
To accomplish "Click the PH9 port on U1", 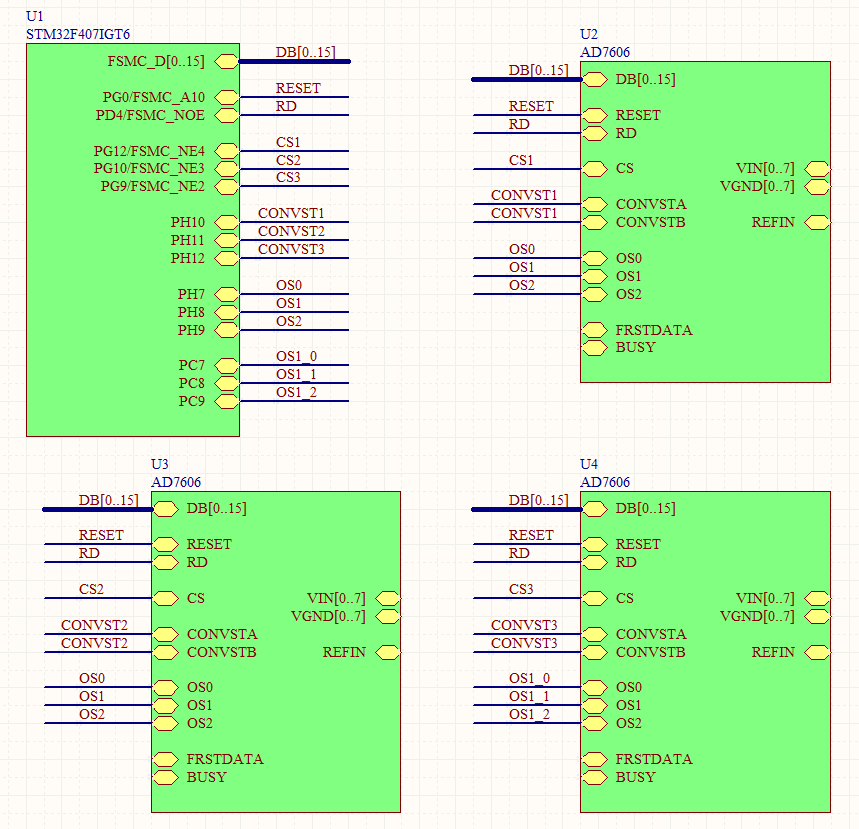I will click(226, 330).
